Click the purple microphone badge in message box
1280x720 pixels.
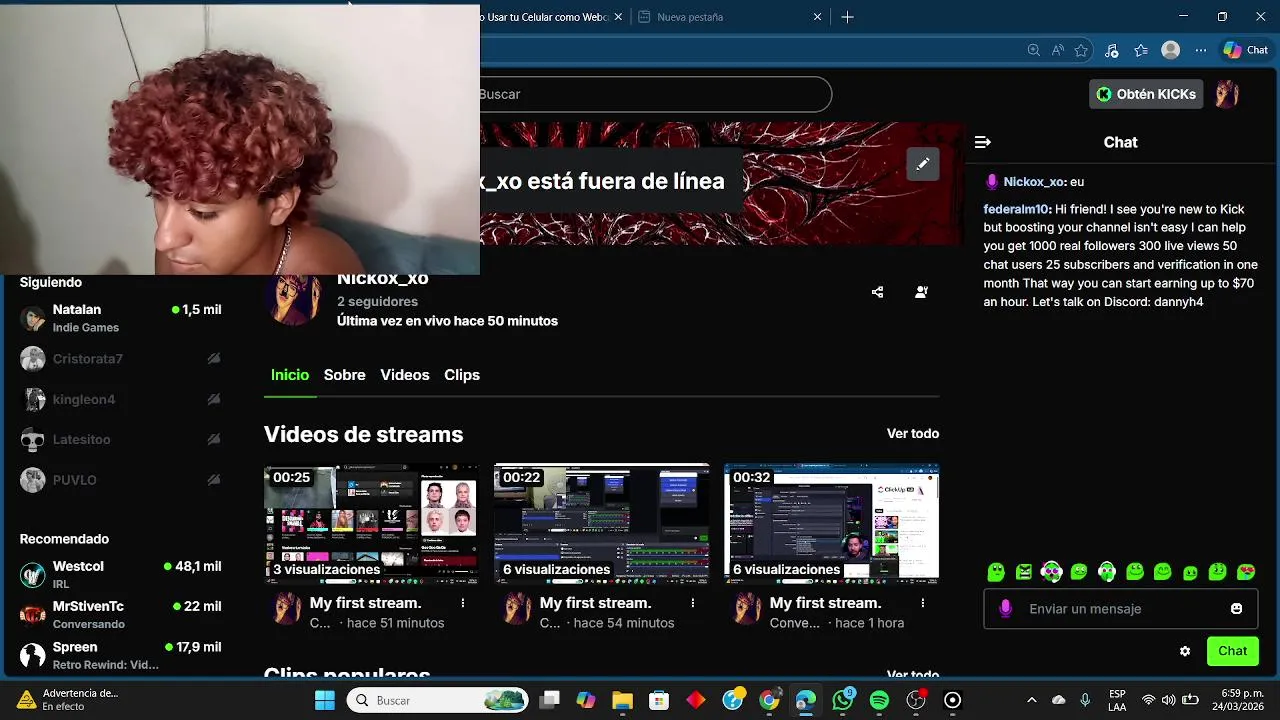coord(1006,609)
